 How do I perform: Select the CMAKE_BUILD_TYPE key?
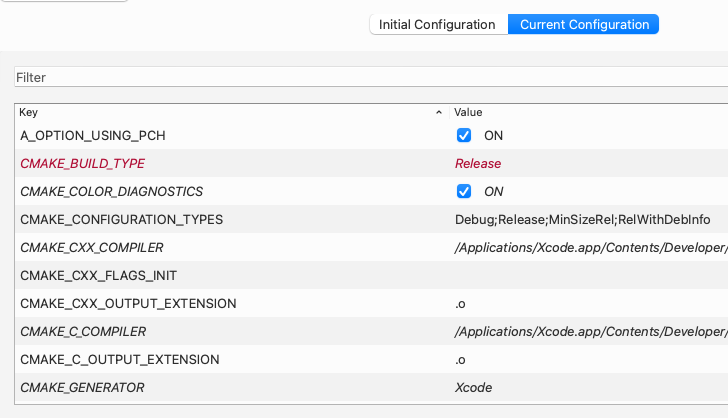82,163
